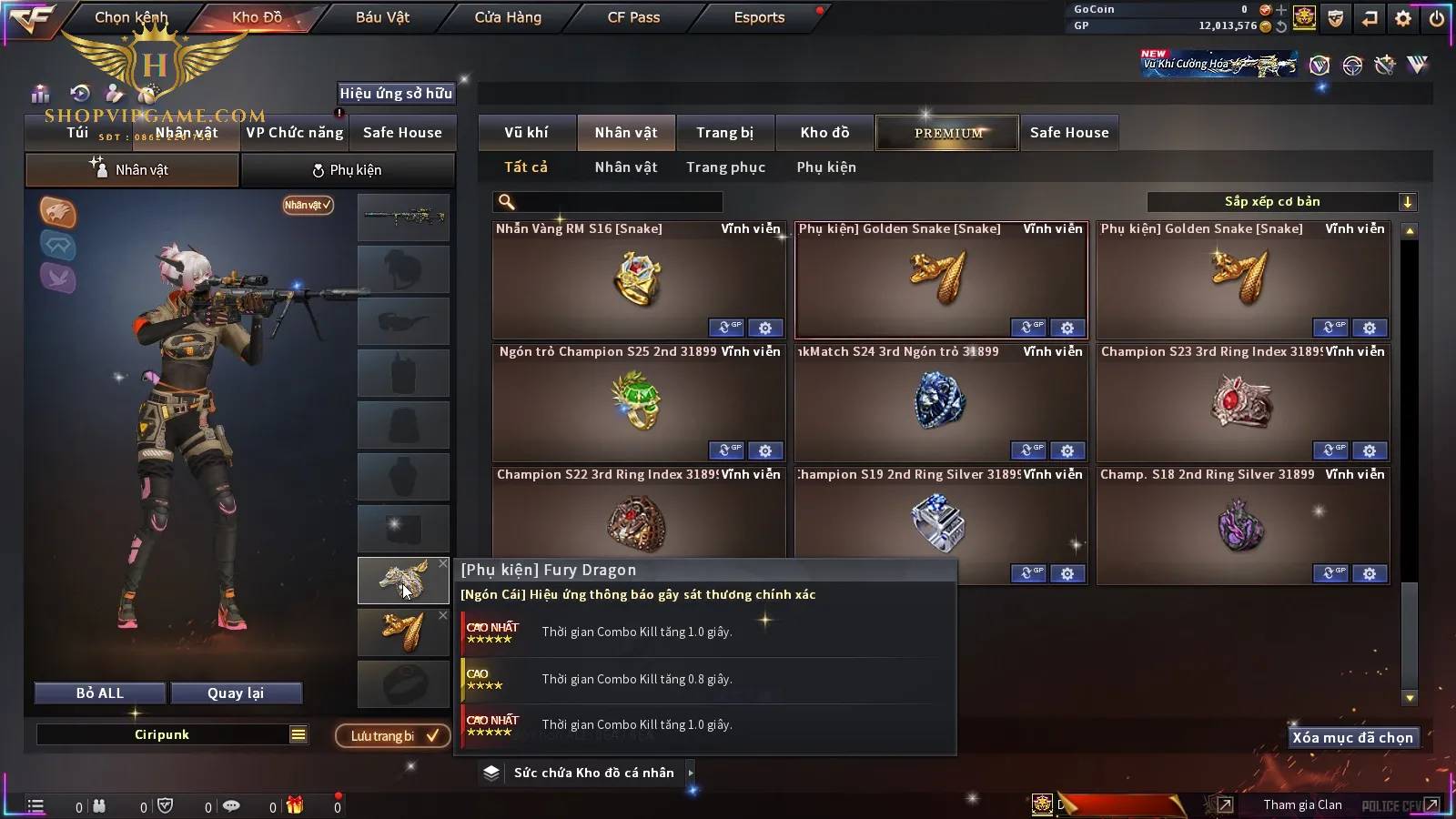Image resolution: width=1456 pixels, height=819 pixels.
Task: Click the list menu icon beside Ciripunk
Action: [298, 734]
